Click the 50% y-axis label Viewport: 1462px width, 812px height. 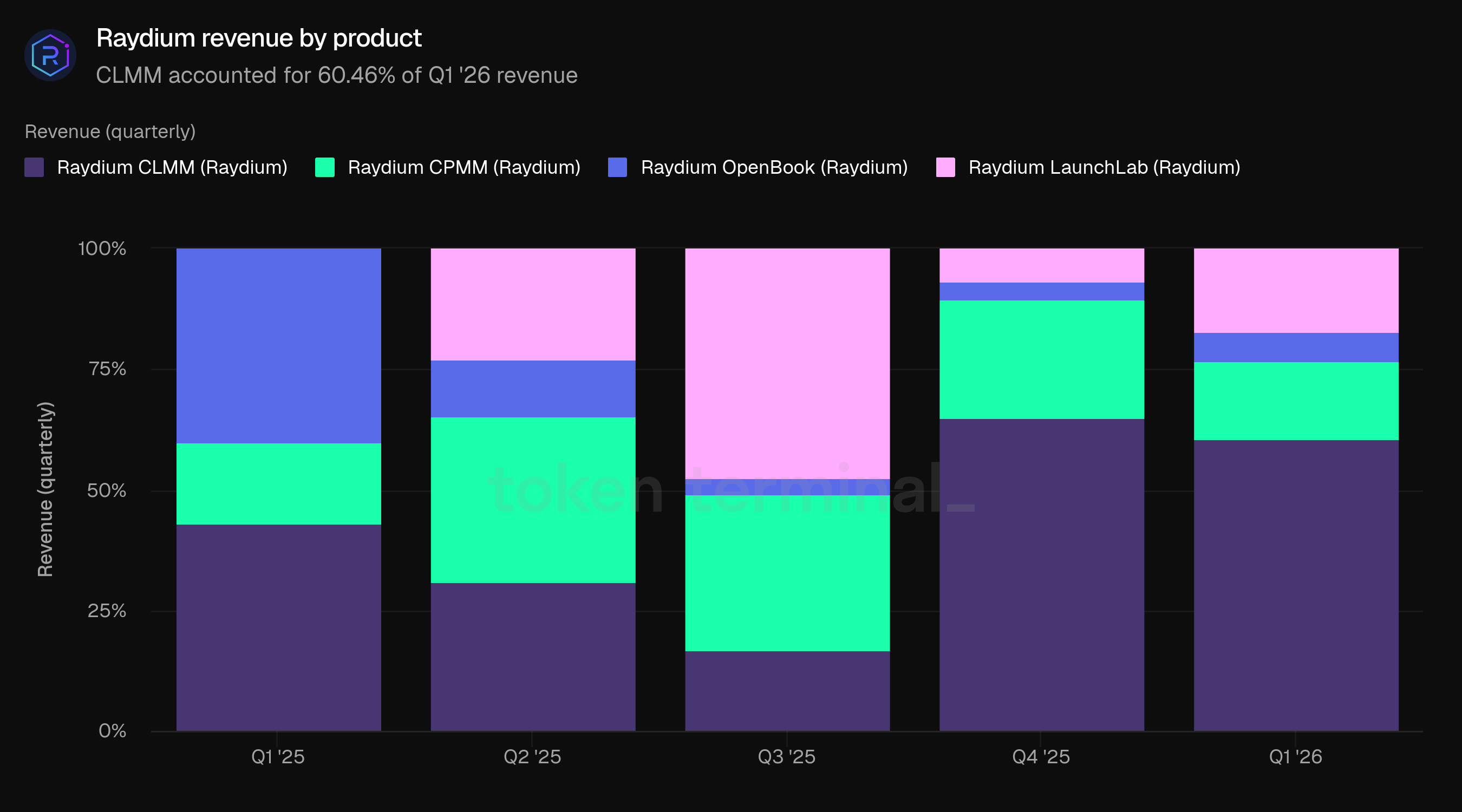(x=106, y=490)
